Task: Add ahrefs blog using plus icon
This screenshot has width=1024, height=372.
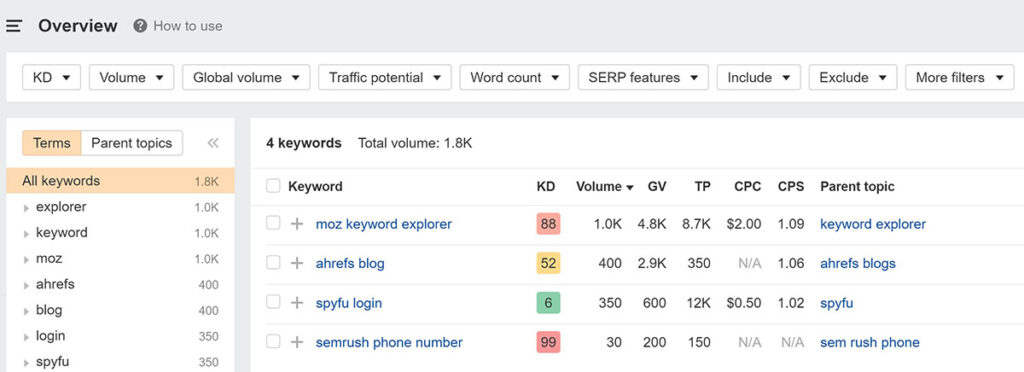Action: [297, 263]
